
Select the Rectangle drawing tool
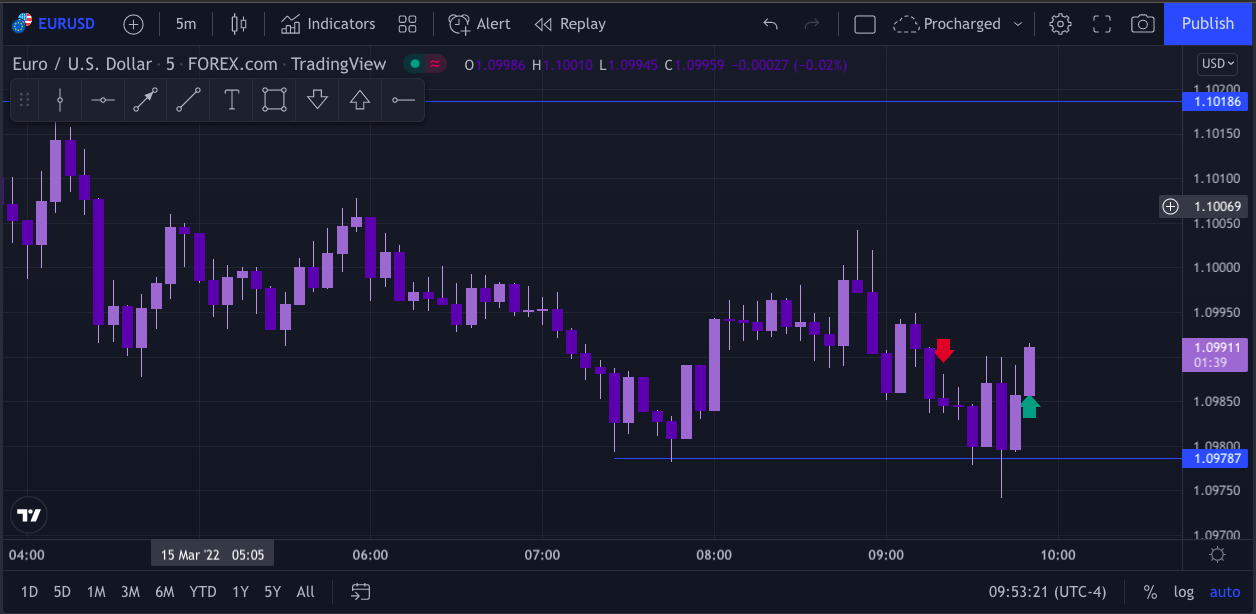[x=274, y=100]
